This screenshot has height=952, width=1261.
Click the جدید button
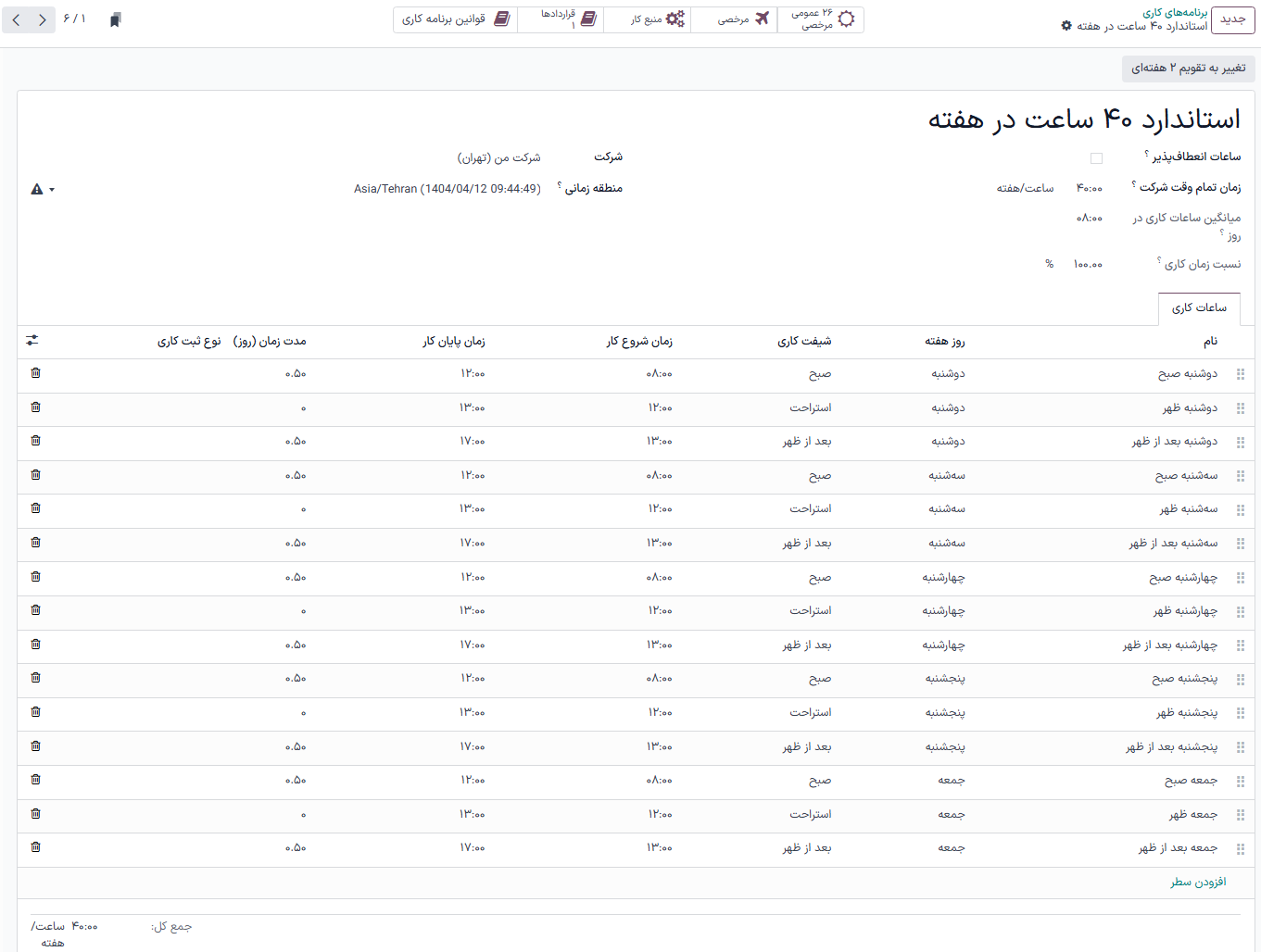tap(1232, 19)
